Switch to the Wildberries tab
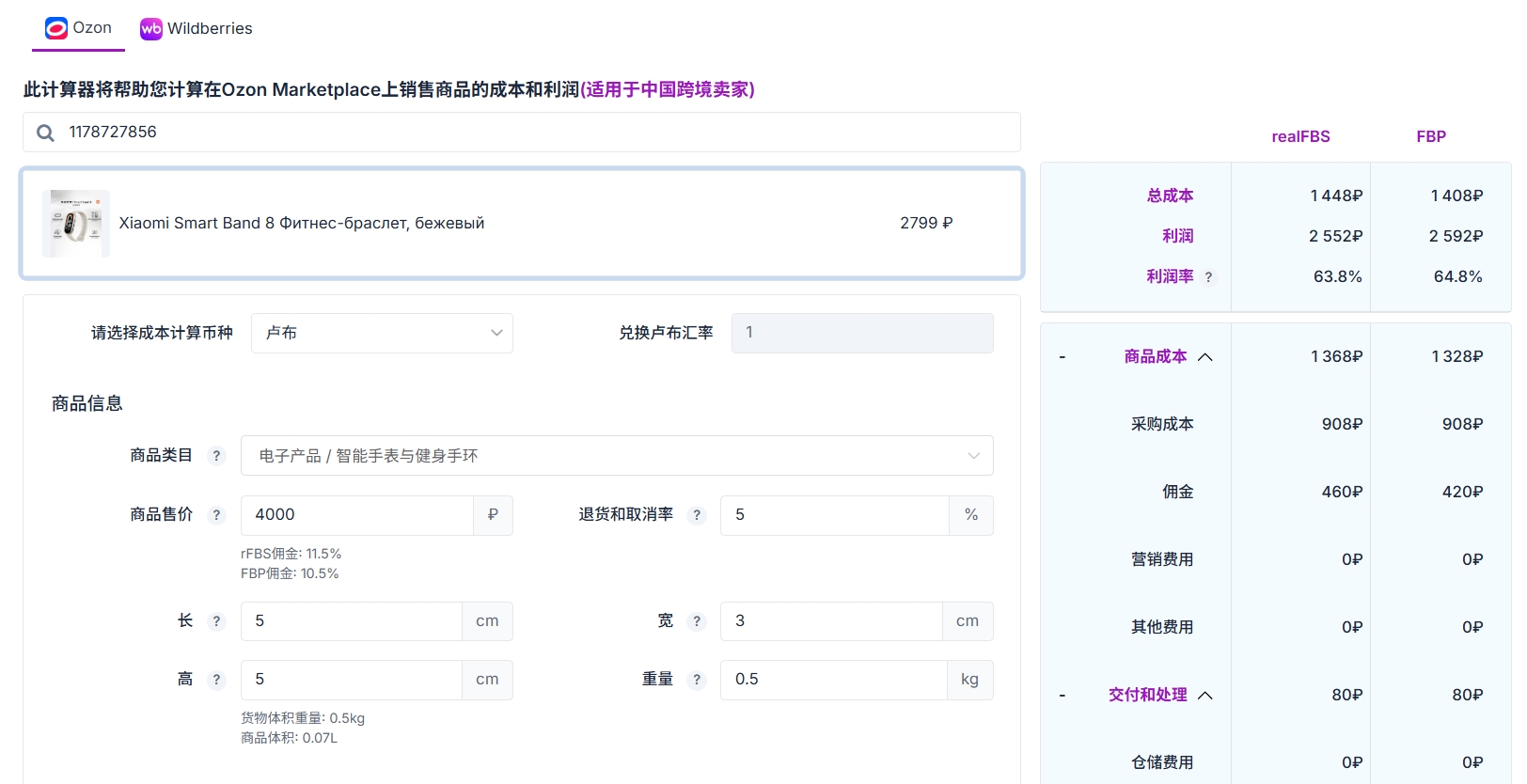 click(x=196, y=28)
